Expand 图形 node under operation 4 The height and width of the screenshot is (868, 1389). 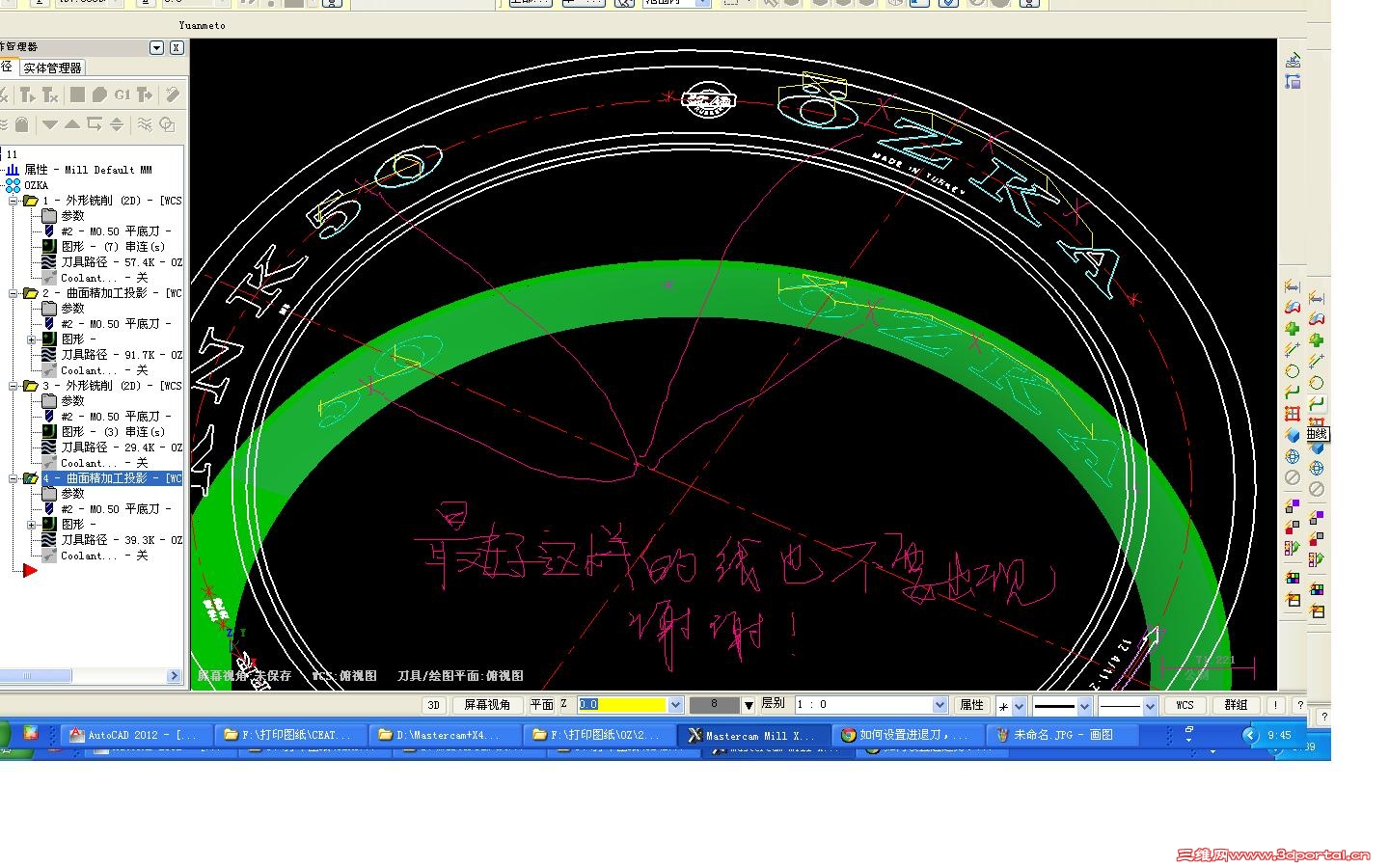click(x=31, y=525)
